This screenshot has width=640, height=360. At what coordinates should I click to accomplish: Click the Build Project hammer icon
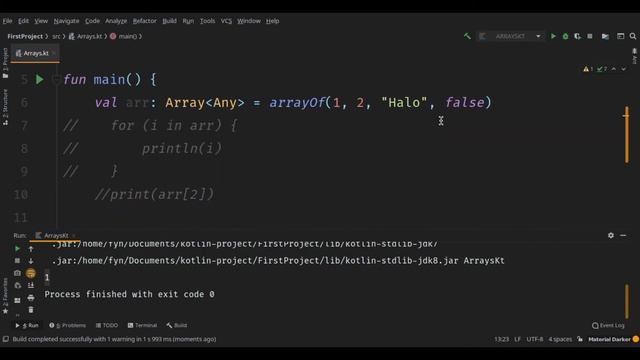tap(467, 36)
